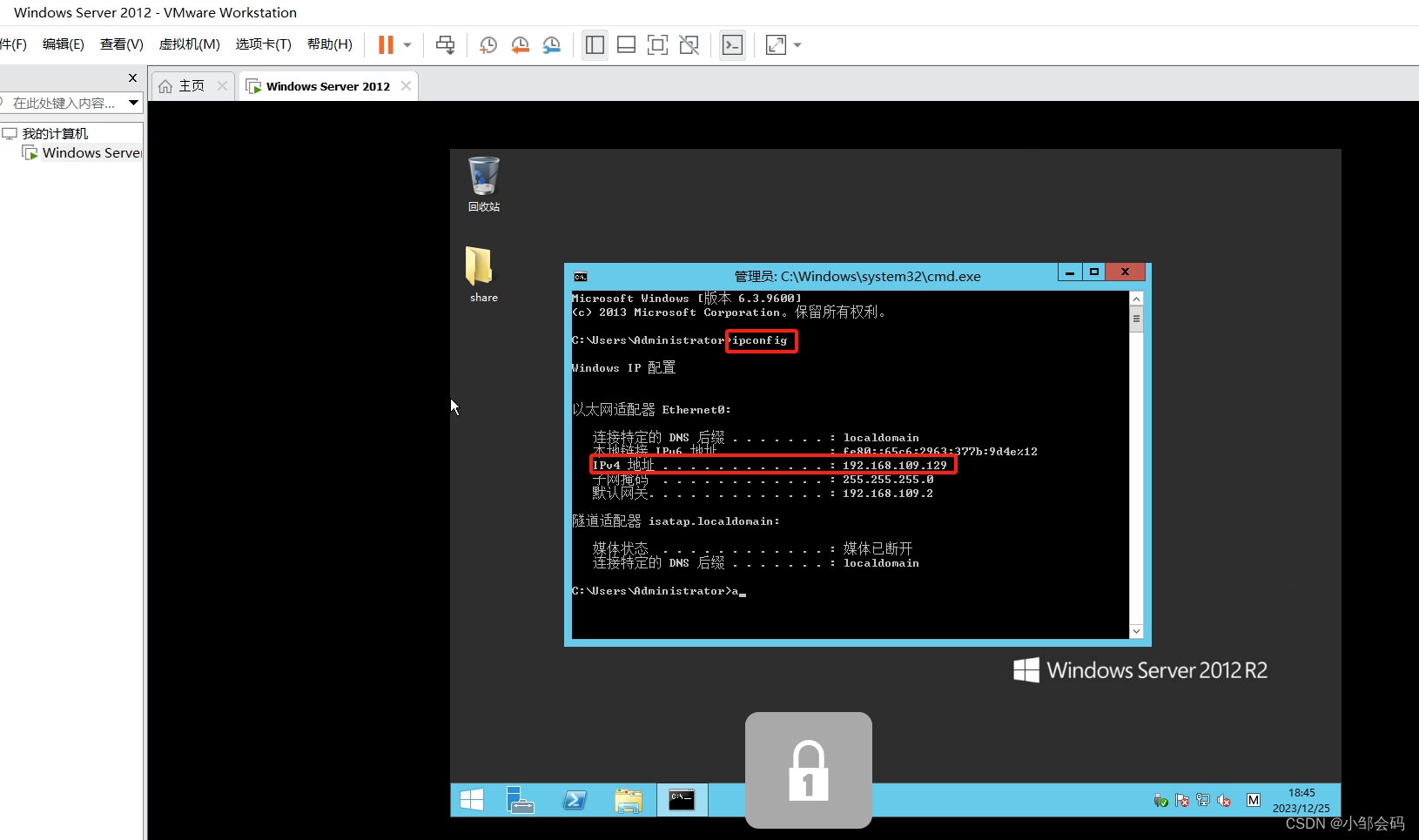Screen dimensions: 1419x840
Task: Open the 虚拟机(M) menu
Action: 190,44
